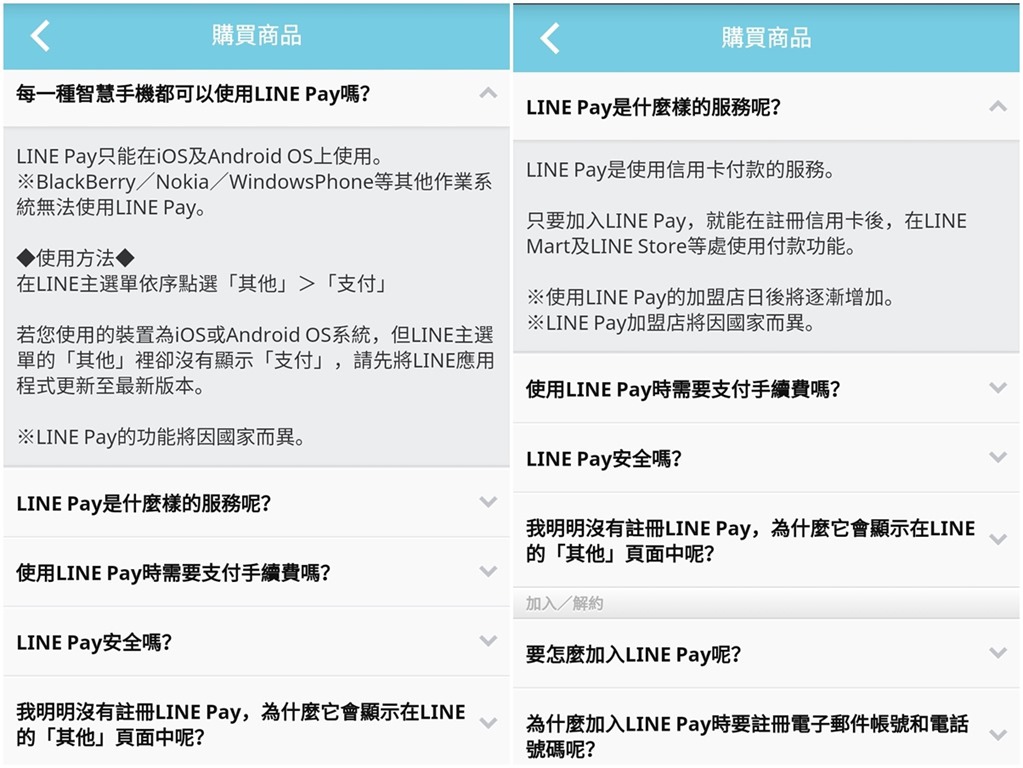The width and height of the screenshot is (1023, 768).
Task: Expand LINE Pay是什麼樣的服務呢 chevron in left screen
Action: point(488,502)
